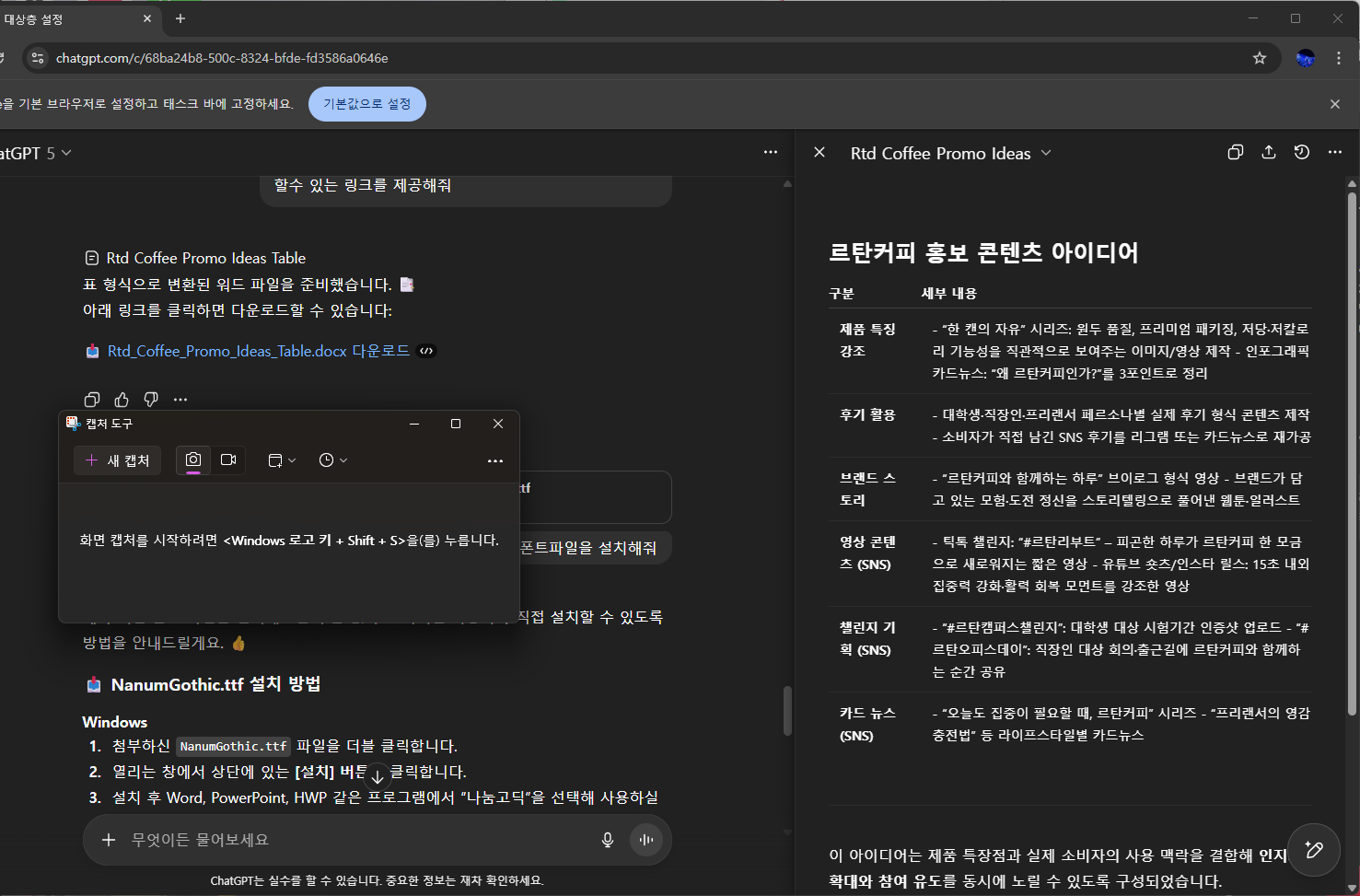The width and height of the screenshot is (1360, 896).
Task: Open attachment plus menu in composer
Action: coord(109,840)
